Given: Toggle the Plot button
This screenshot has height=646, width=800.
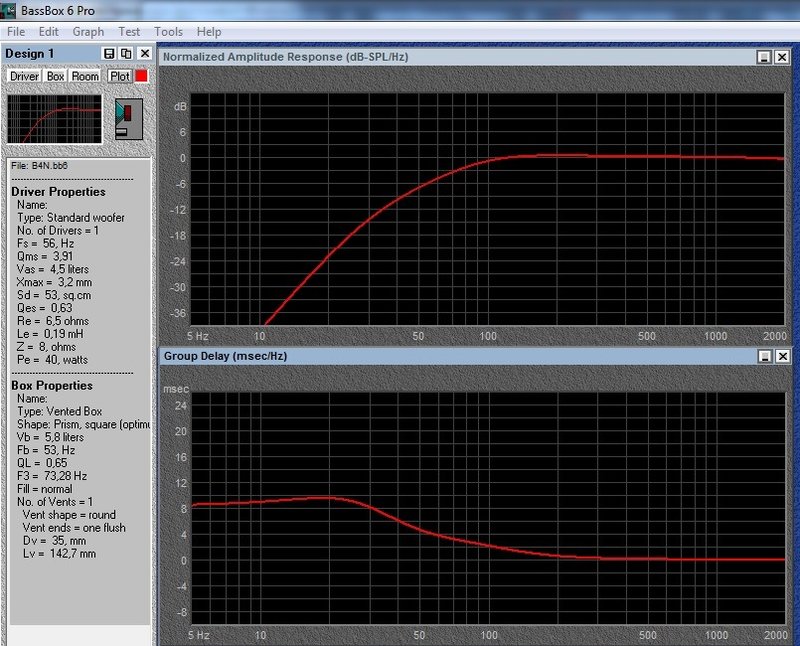Looking at the screenshot, I should pyautogui.click(x=120, y=76).
